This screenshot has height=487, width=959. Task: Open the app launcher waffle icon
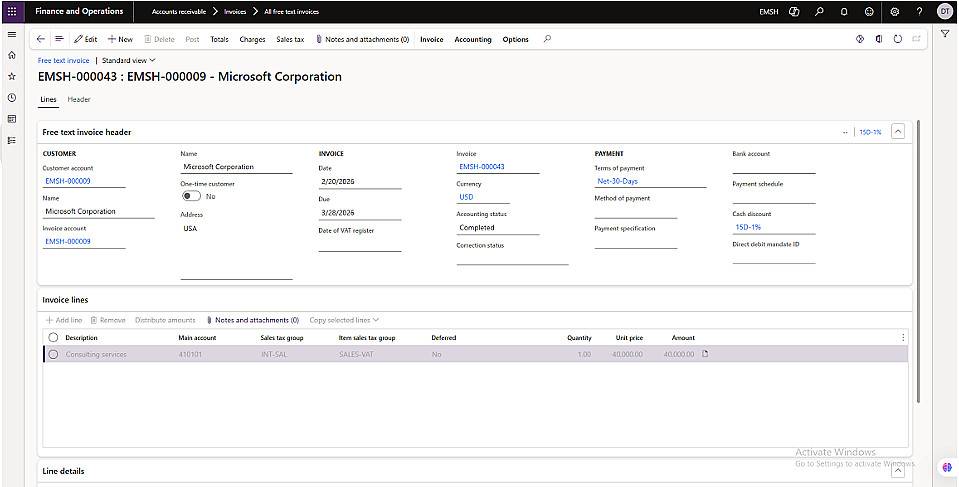pos(12,11)
